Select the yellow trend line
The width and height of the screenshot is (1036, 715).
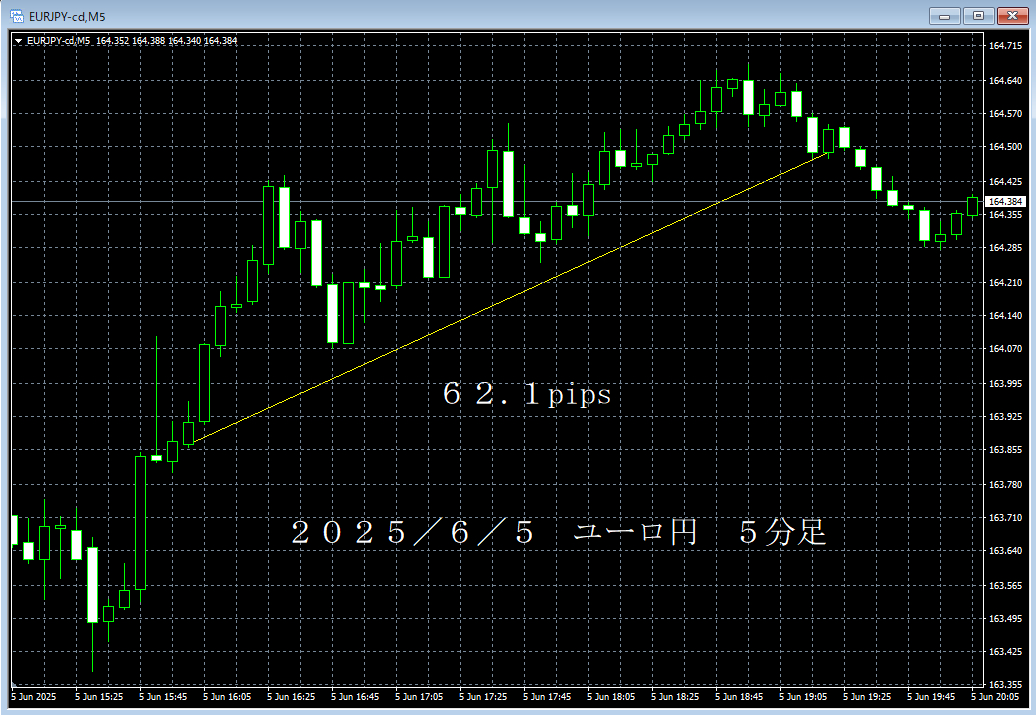click(x=509, y=297)
